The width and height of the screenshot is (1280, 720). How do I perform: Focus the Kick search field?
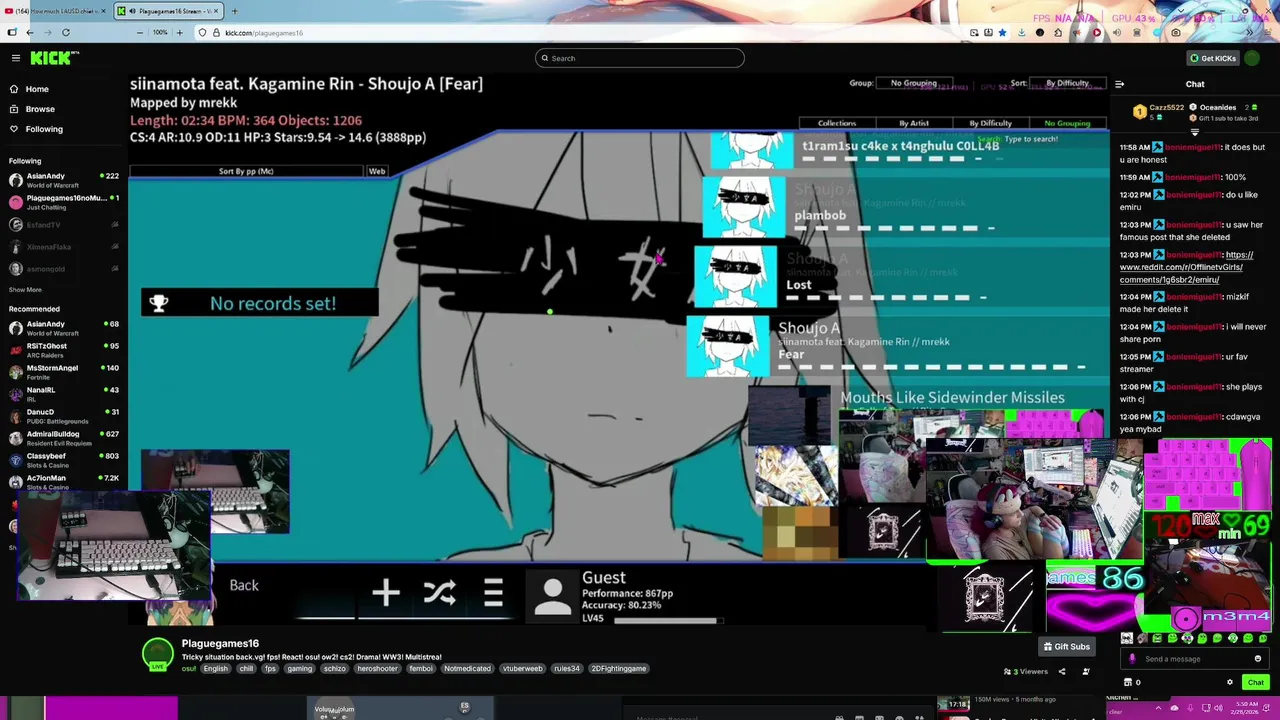(640, 58)
